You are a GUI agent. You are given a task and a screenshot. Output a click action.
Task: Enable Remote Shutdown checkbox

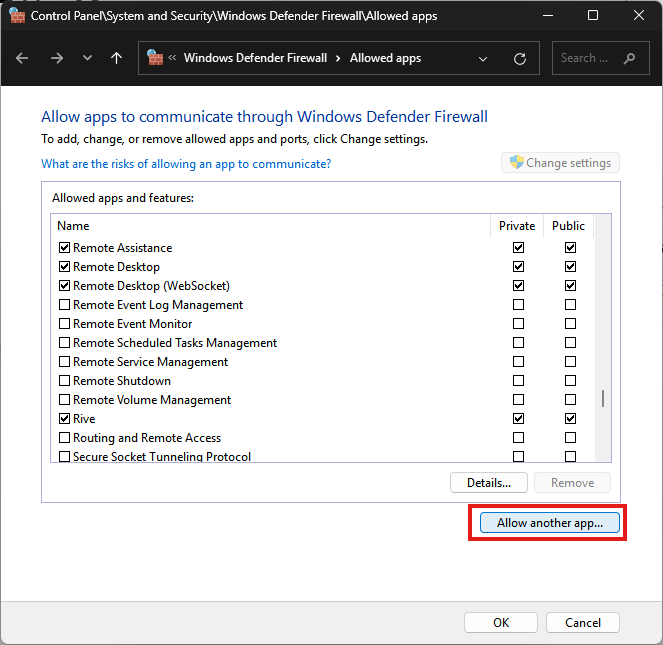[x=64, y=381]
